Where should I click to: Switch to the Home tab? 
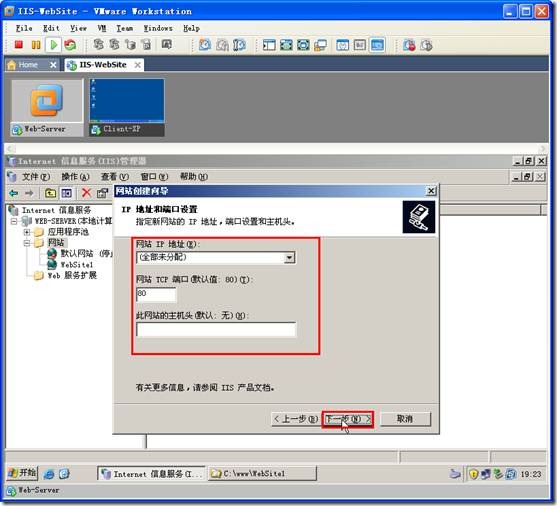pos(28,65)
